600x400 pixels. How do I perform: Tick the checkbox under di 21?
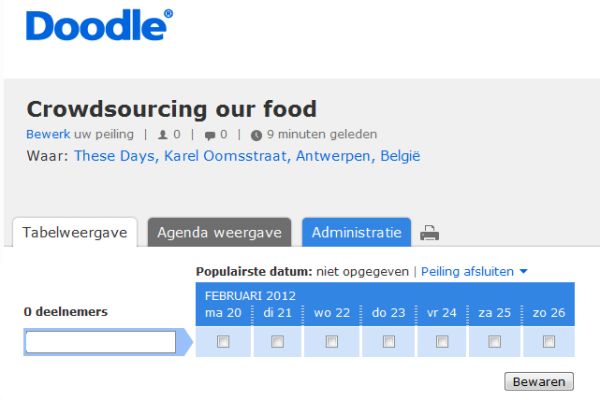(x=277, y=342)
